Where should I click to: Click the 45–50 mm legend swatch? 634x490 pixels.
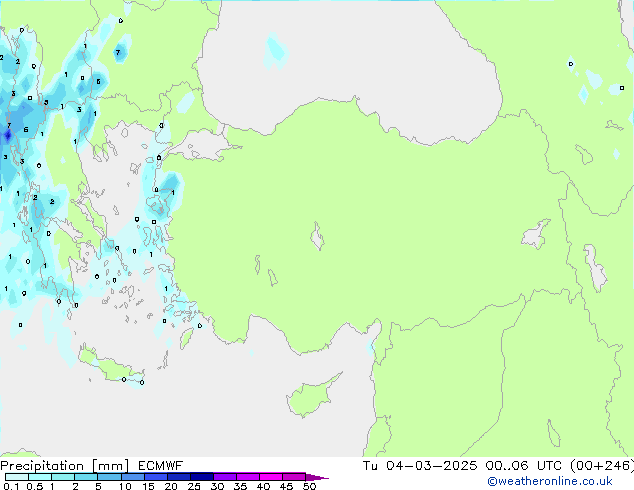click(x=294, y=477)
